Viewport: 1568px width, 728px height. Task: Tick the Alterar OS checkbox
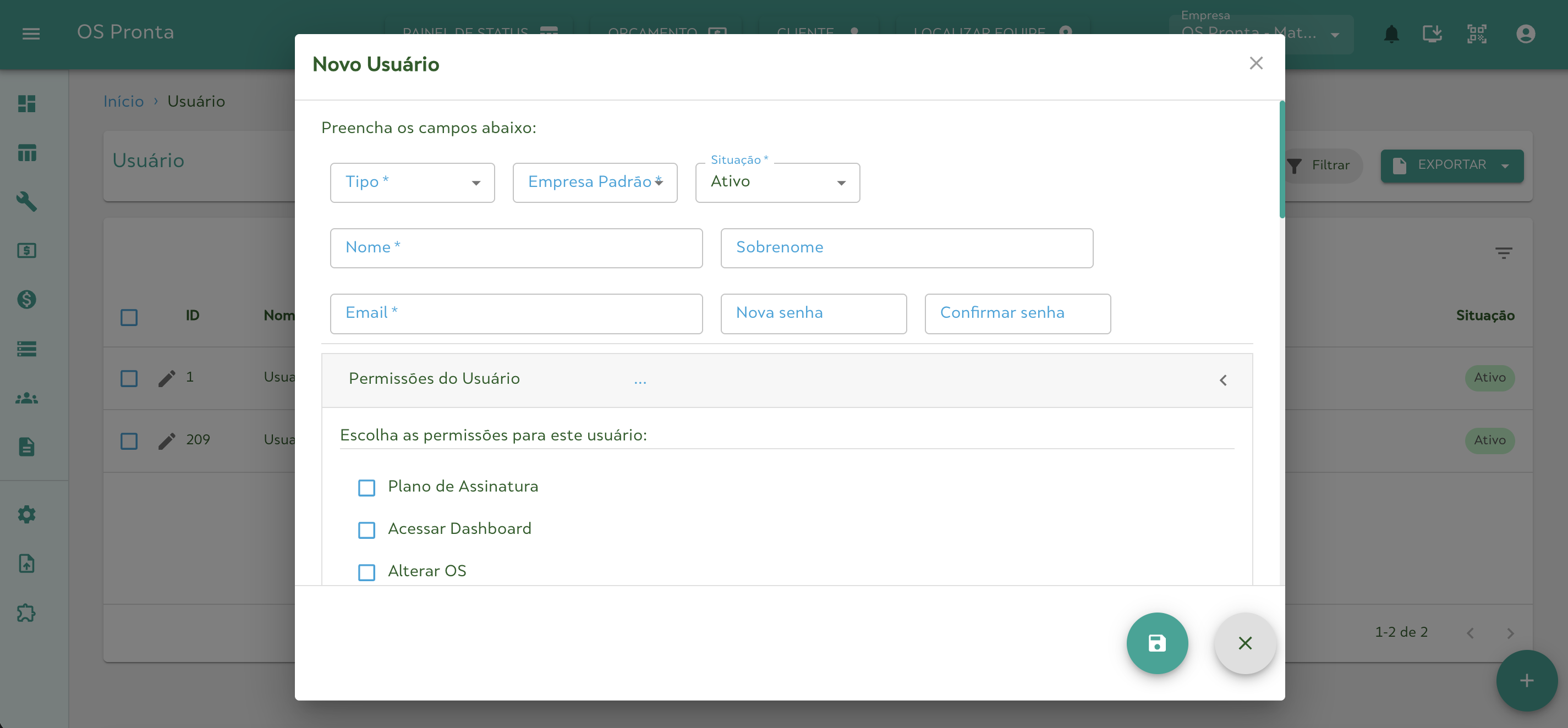366,572
